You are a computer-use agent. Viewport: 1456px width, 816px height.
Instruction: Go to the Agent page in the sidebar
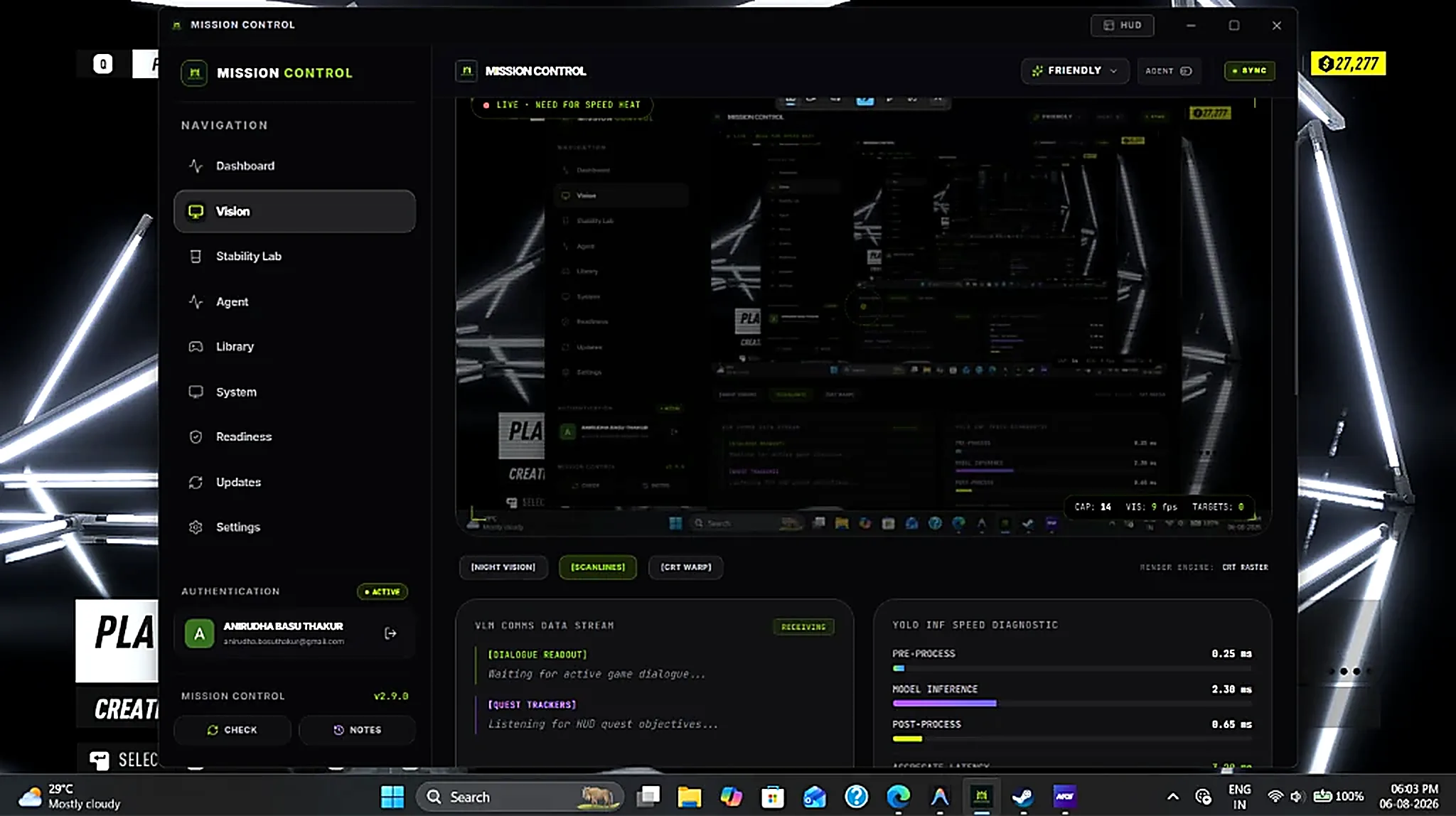coord(294,301)
